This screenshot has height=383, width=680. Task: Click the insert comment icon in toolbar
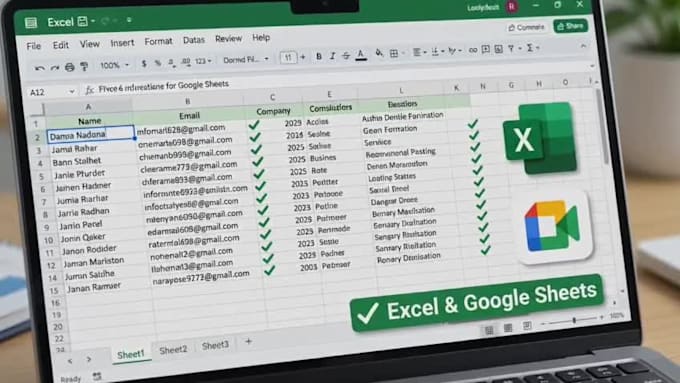click(486, 49)
